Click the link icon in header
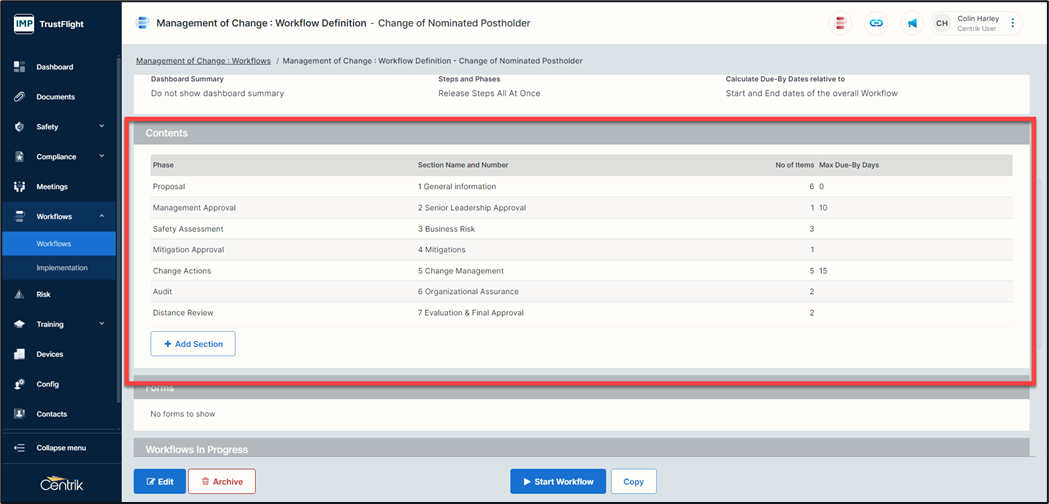This screenshot has width=1049, height=504. (876, 23)
